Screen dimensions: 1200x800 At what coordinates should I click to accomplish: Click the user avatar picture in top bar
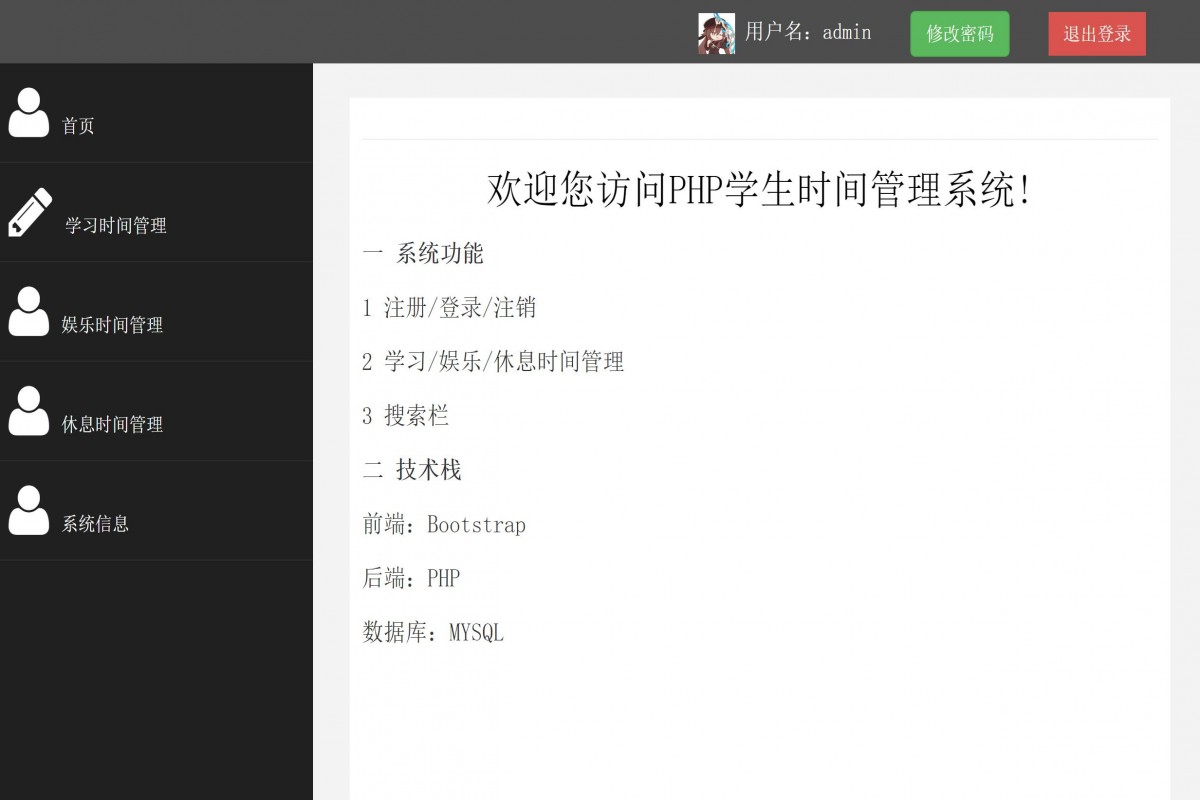point(716,31)
